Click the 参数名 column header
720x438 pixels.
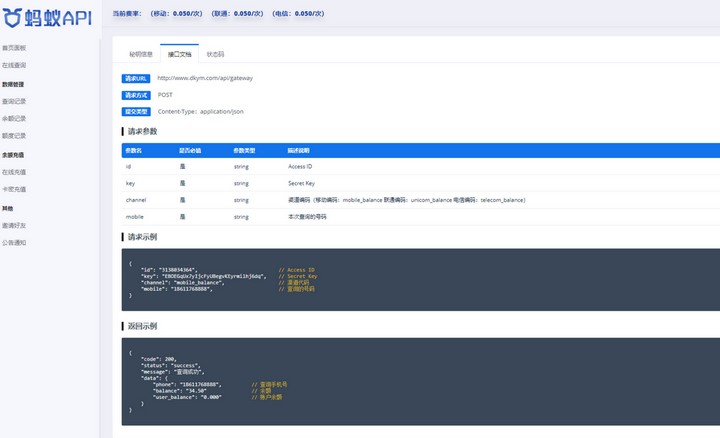coord(134,151)
